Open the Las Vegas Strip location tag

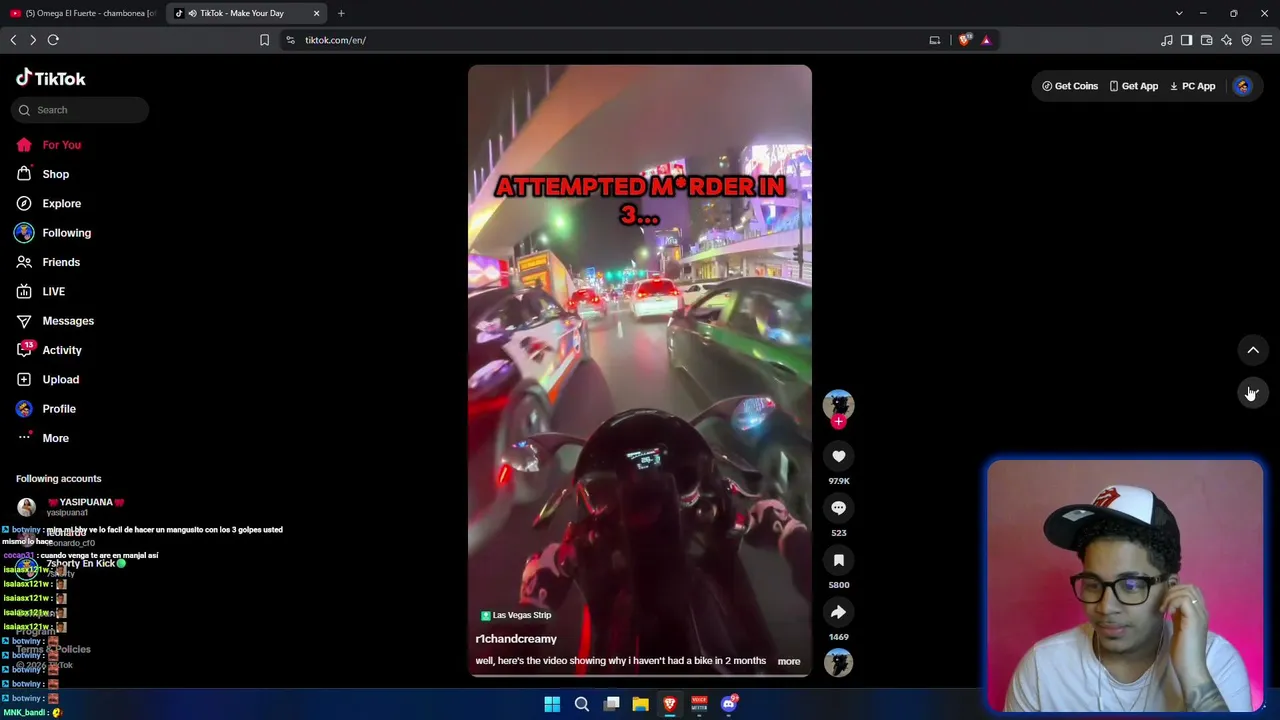pos(516,615)
